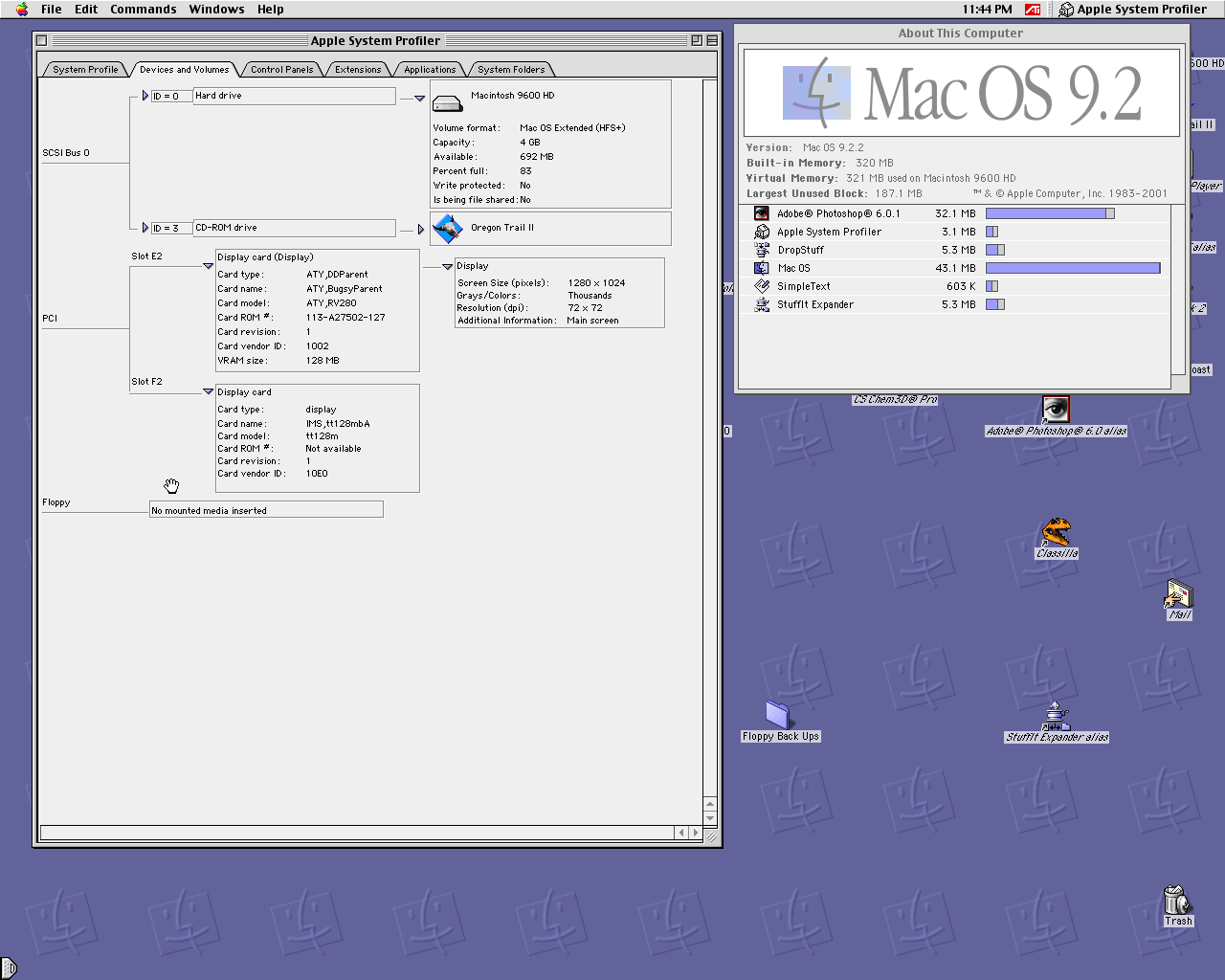Click the DropStuff icon in memory list
Viewport: 1225px width, 980px height.
(x=762, y=250)
